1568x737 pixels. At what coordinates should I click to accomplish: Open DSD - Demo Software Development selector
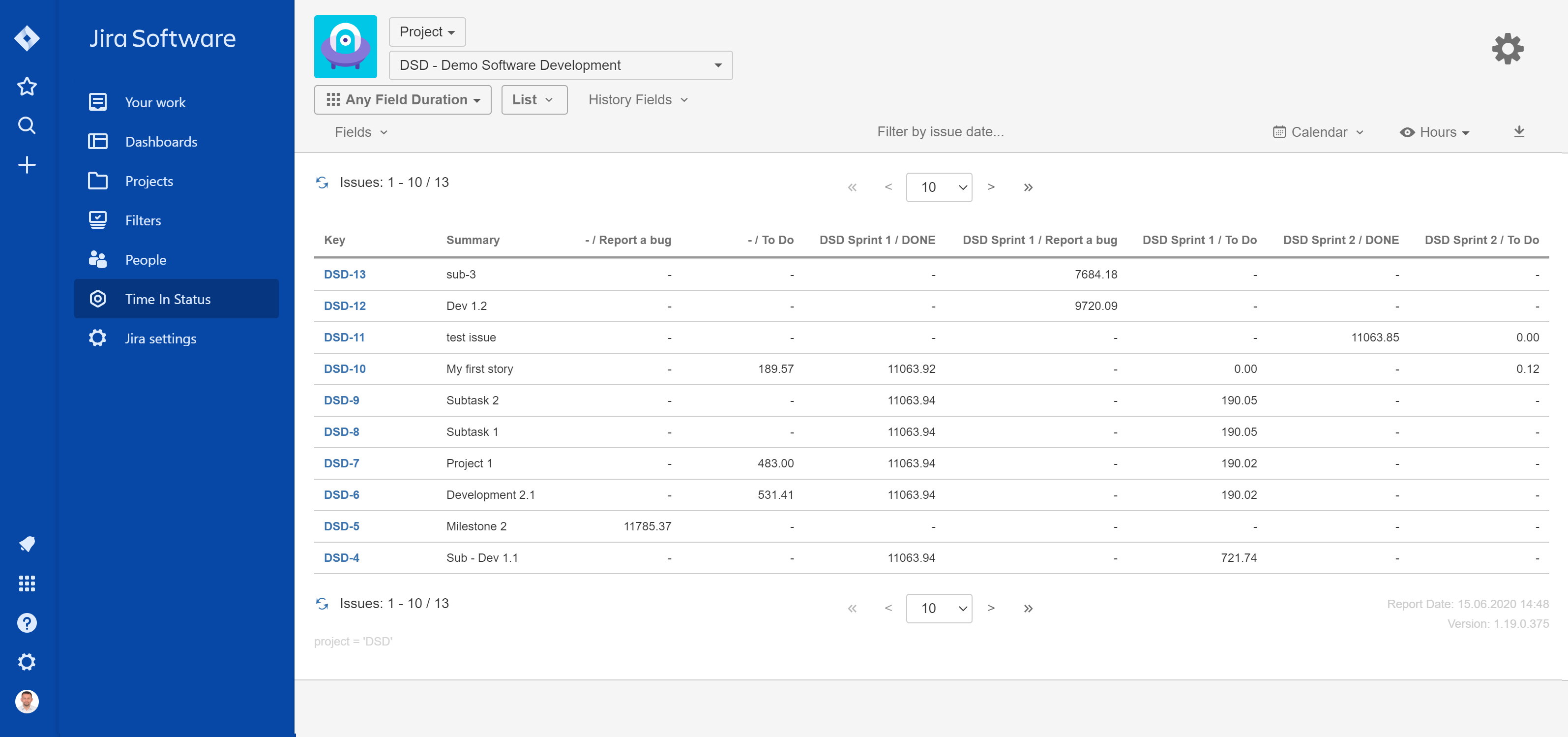coord(560,65)
